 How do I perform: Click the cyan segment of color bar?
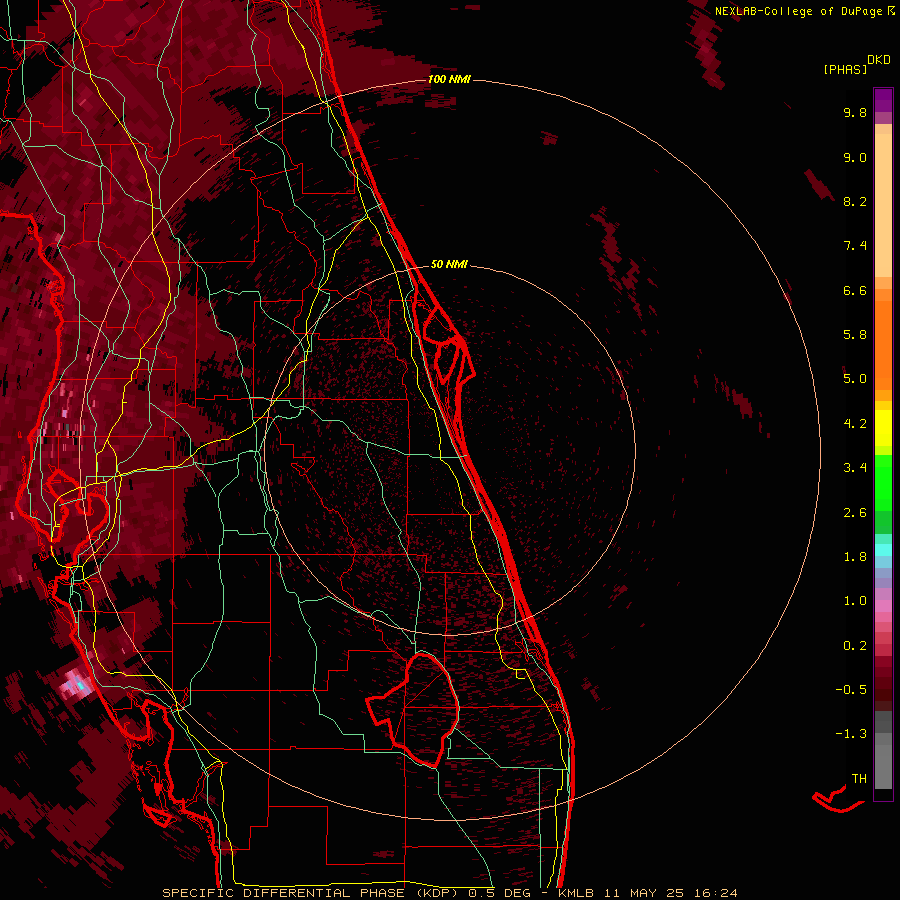pos(883,550)
